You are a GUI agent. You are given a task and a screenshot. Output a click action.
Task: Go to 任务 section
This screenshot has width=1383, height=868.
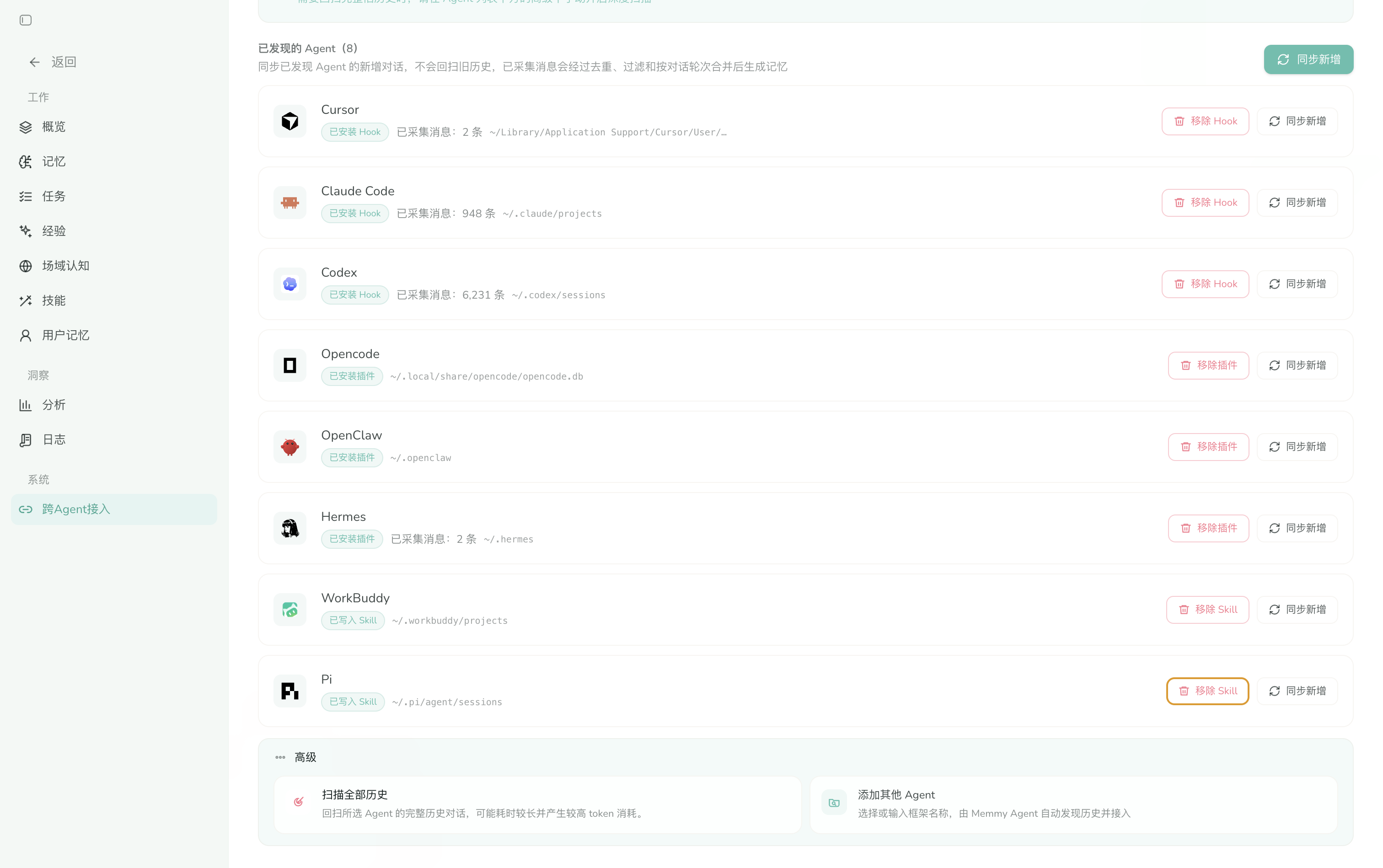tap(114, 196)
